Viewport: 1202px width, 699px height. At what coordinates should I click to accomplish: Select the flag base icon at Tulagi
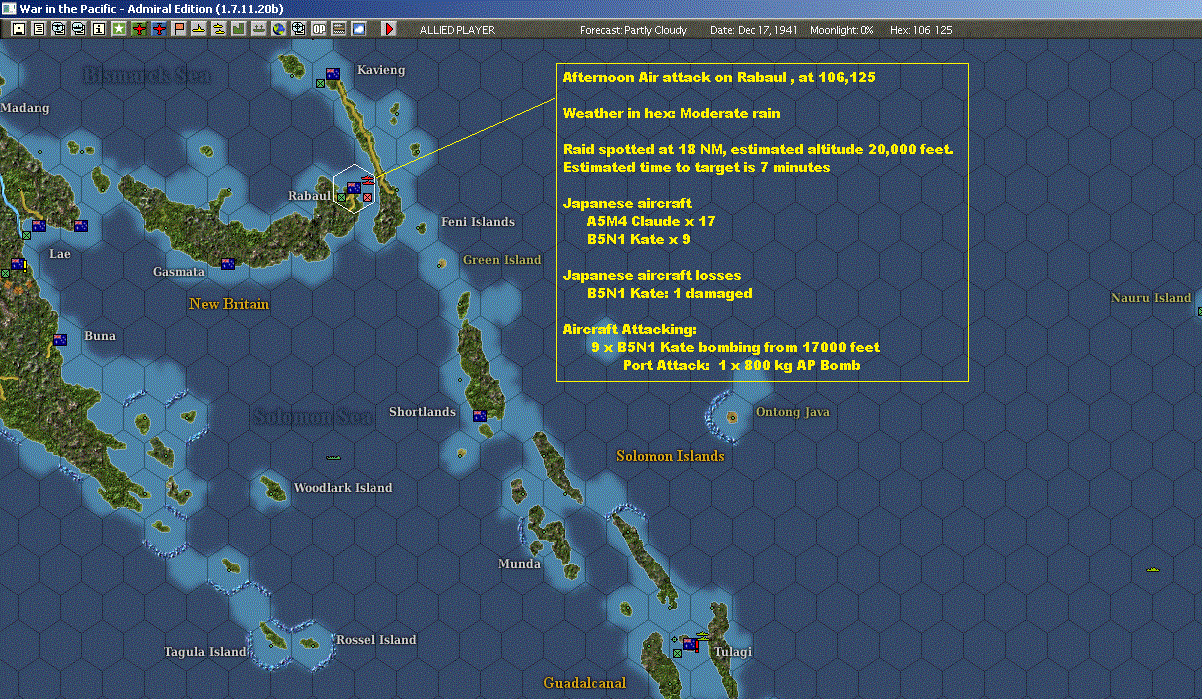click(690, 644)
